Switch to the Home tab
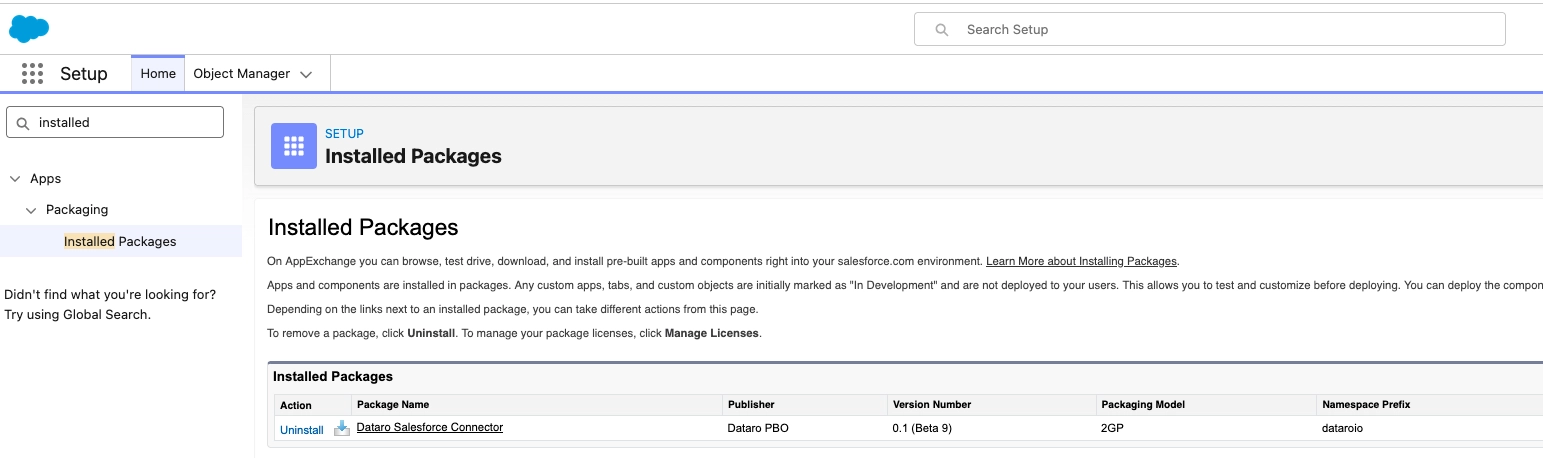Viewport: 1543px width, 458px height. [x=158, y=73]
